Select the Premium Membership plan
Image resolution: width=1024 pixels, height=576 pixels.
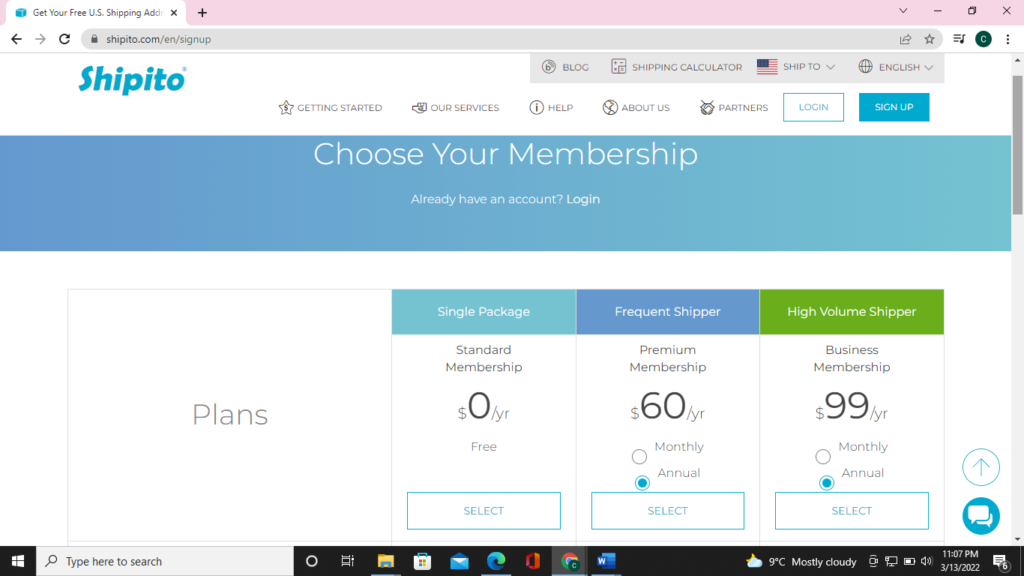[x=667, y=511]
